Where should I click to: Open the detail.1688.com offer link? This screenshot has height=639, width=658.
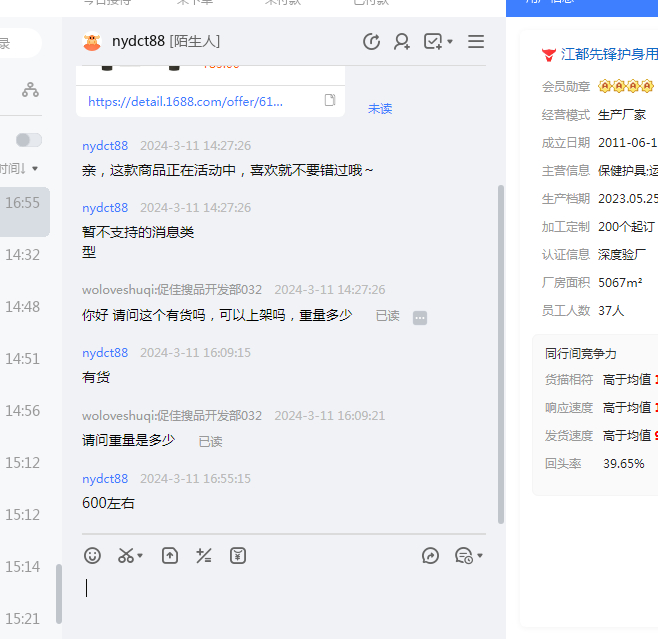185,101
